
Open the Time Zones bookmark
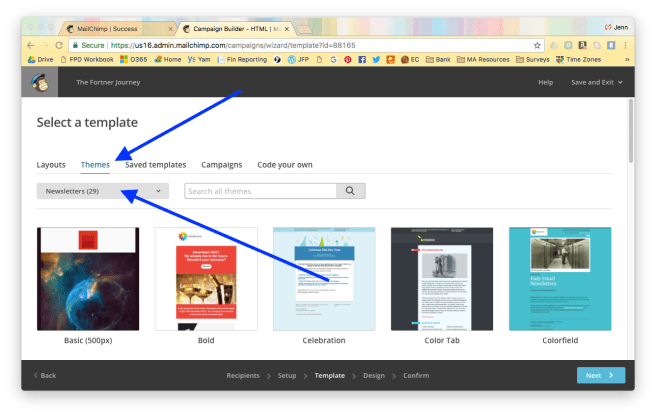579,59
